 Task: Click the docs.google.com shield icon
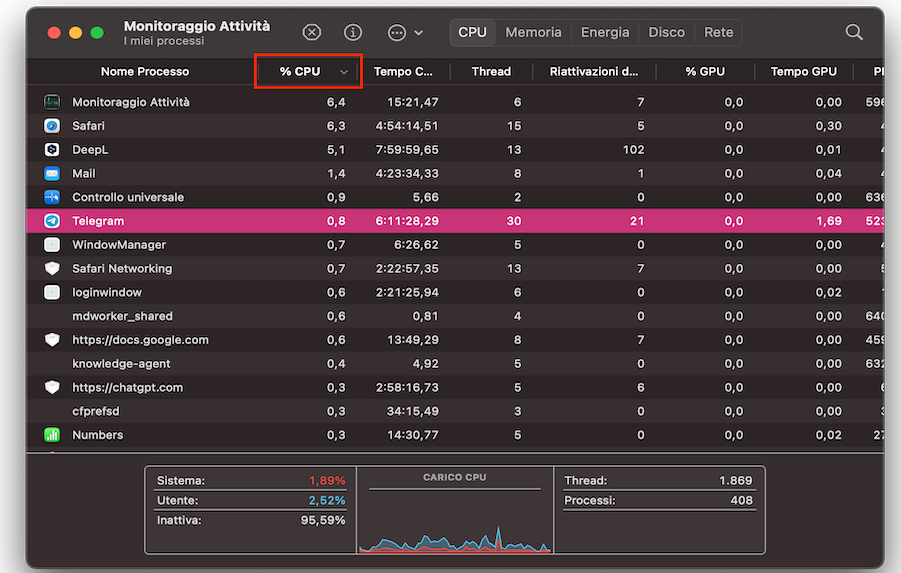[x=52, y=340]
